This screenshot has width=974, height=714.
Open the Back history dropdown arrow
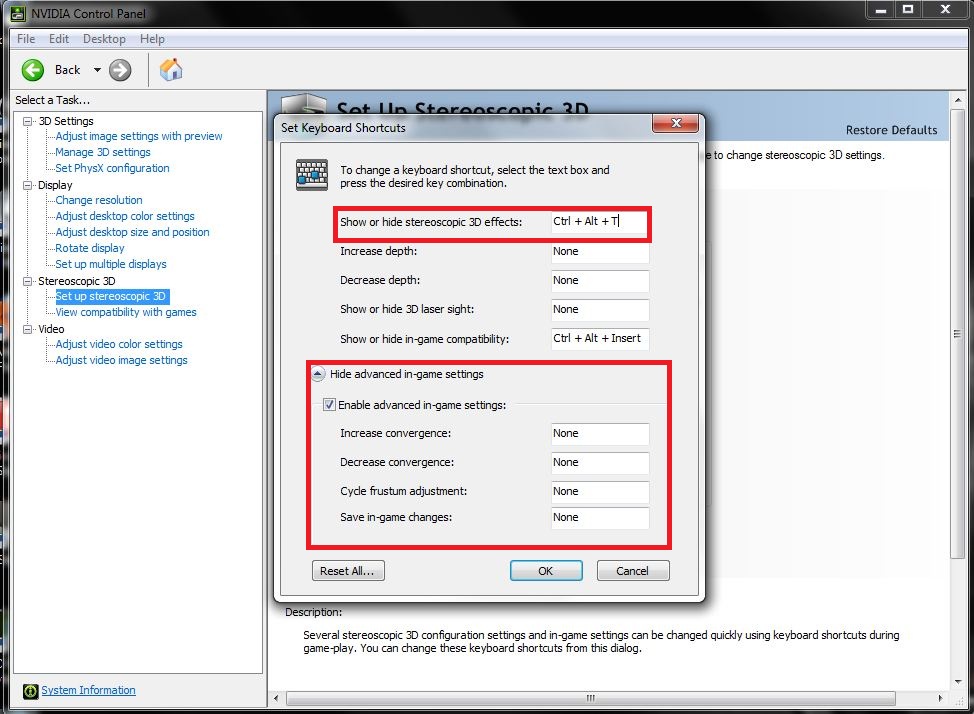coord(97,70)
